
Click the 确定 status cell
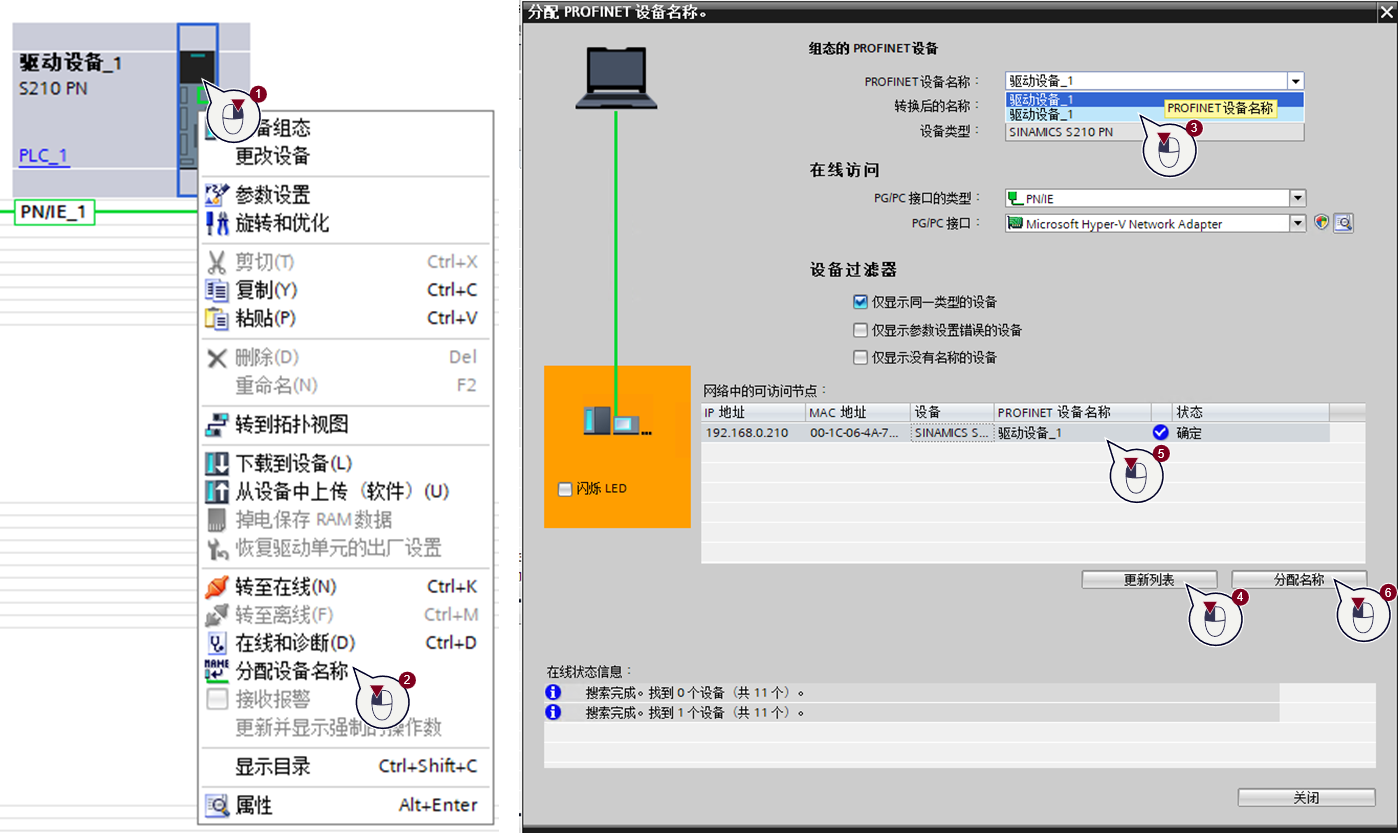coord(1250,433)
